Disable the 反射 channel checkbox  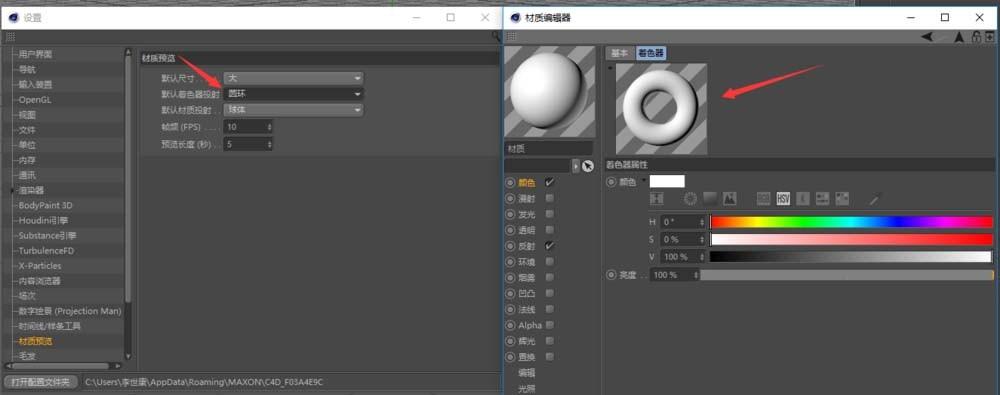(550, 246)
